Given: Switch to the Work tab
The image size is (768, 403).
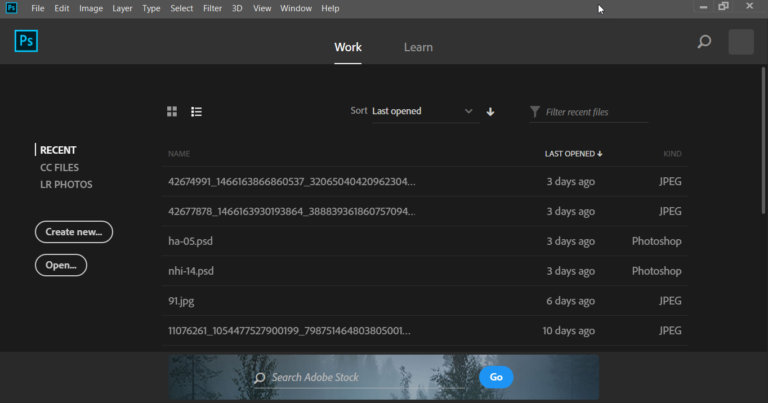Looking at the screenshot, I should click(348, 47).
